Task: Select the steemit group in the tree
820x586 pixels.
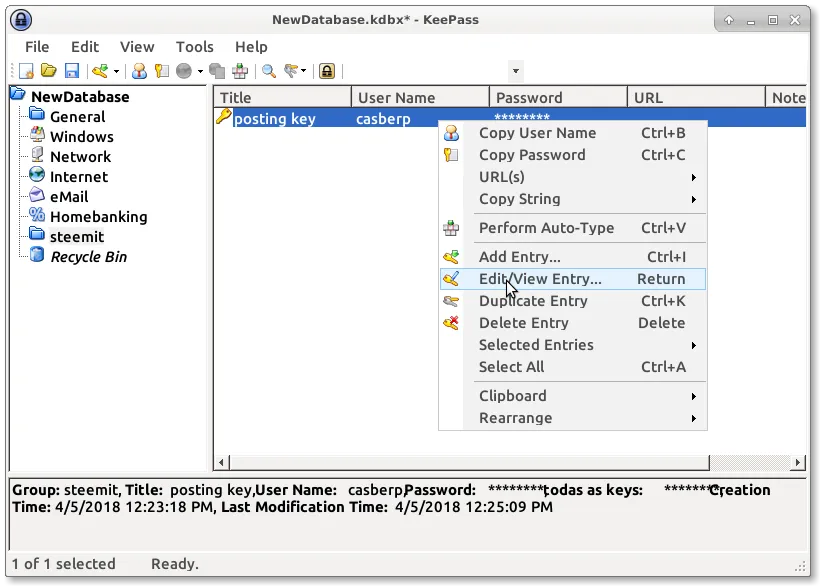Action: pyautogui.click(x=77, y=237)
